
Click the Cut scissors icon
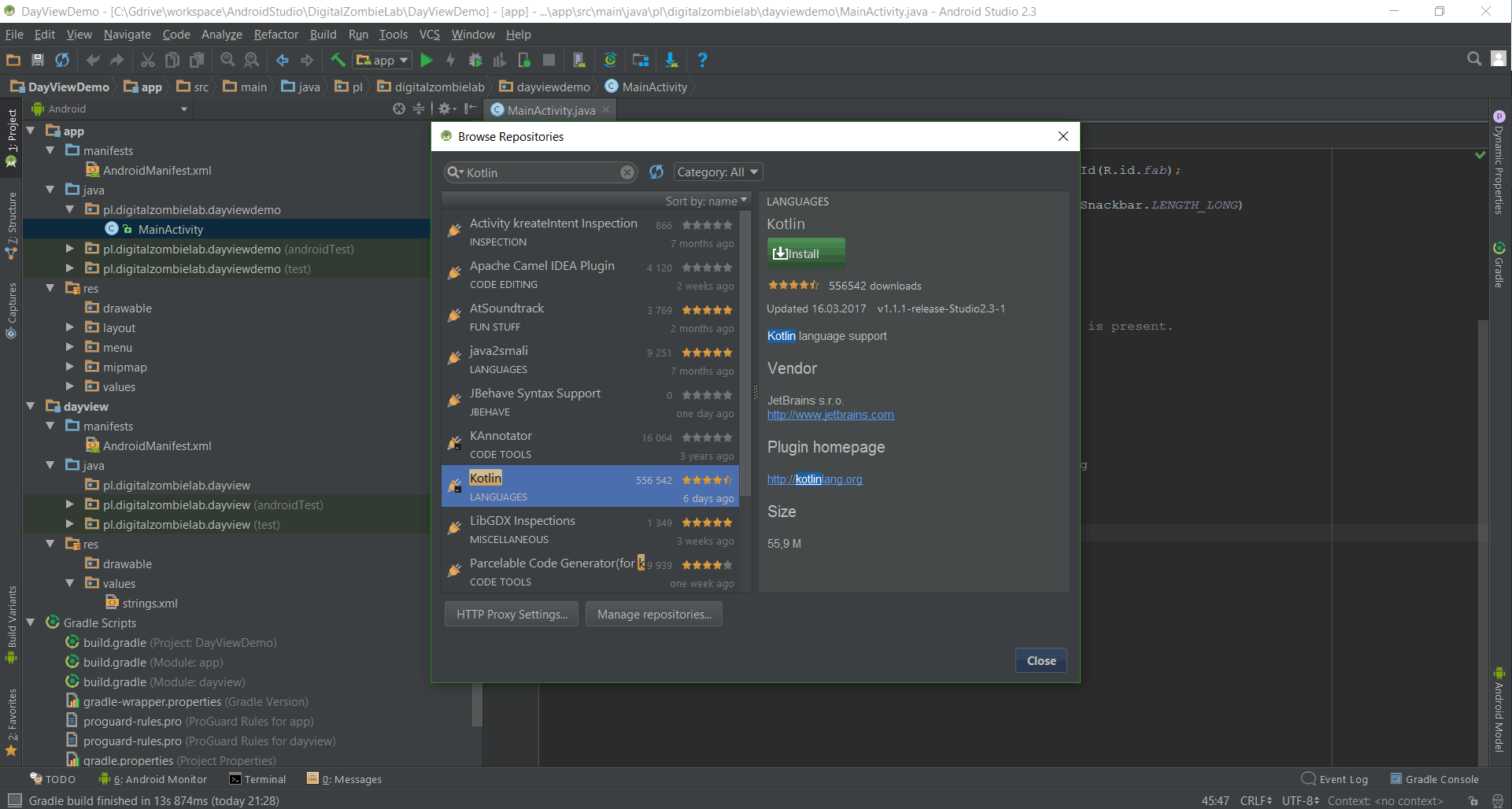click(148, 60)
